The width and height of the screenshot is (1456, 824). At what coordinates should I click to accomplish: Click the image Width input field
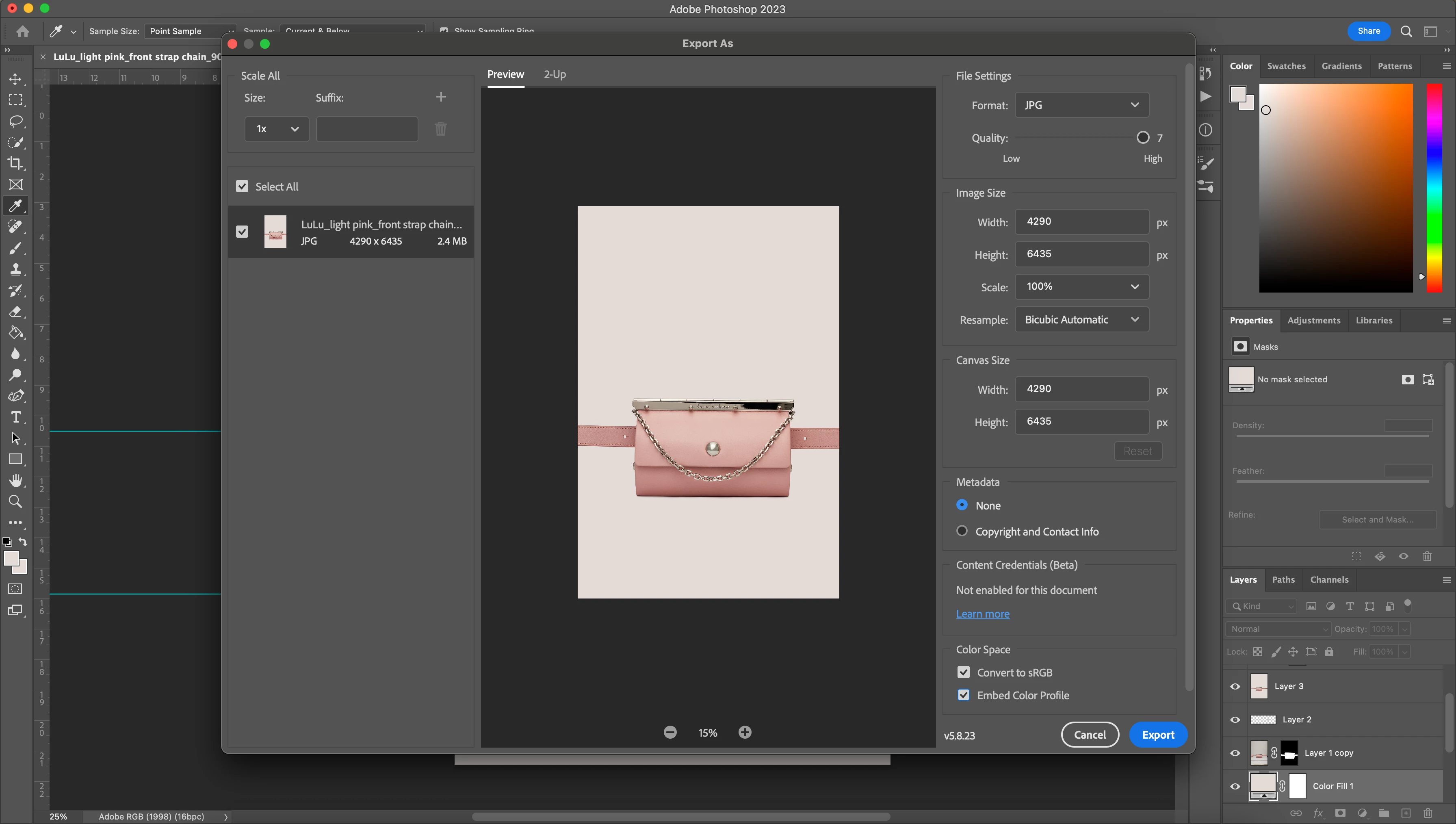(x=1081, y=222)
